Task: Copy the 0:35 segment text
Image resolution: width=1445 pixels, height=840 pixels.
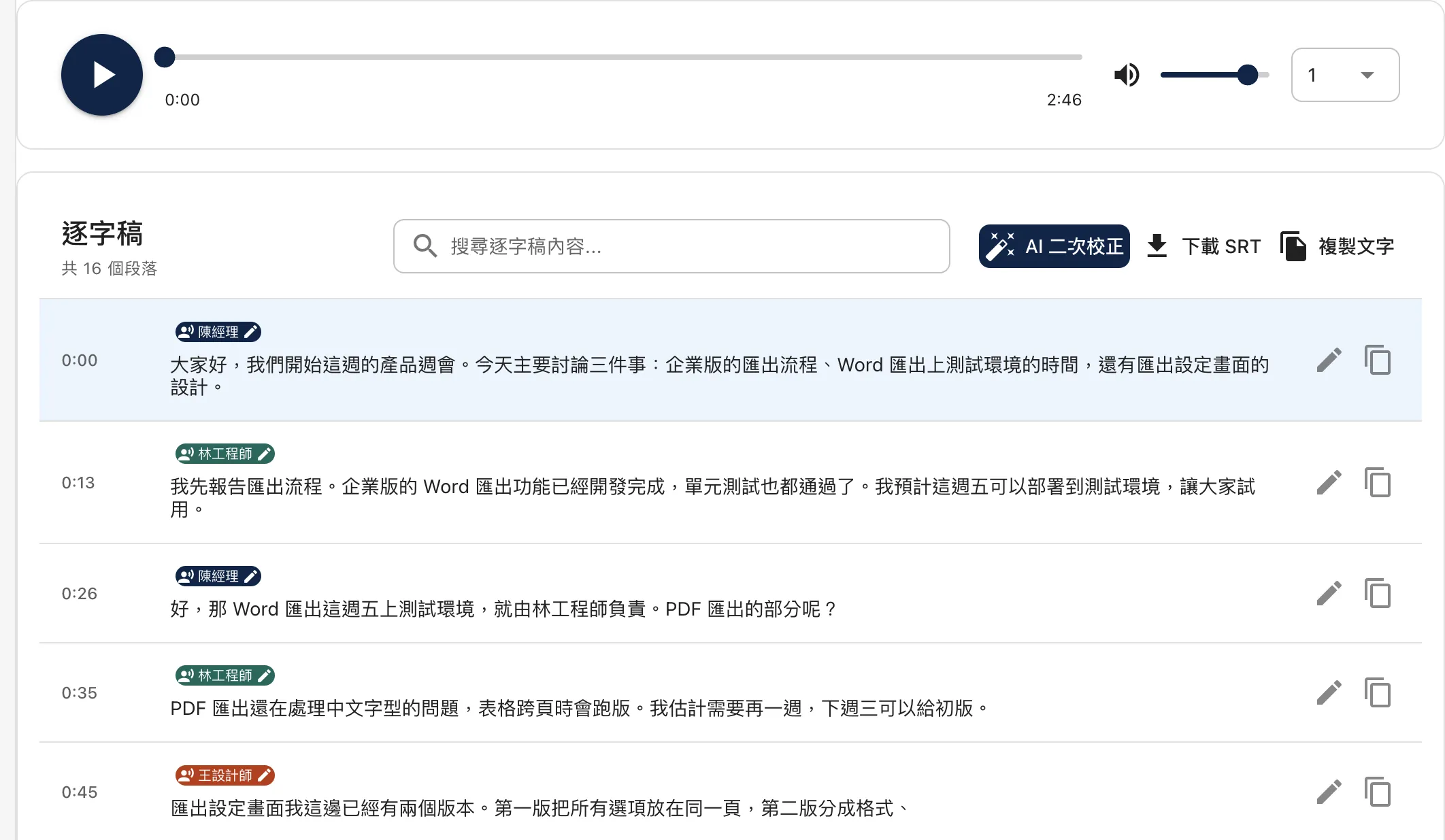Action: [x=1378, y=693]
